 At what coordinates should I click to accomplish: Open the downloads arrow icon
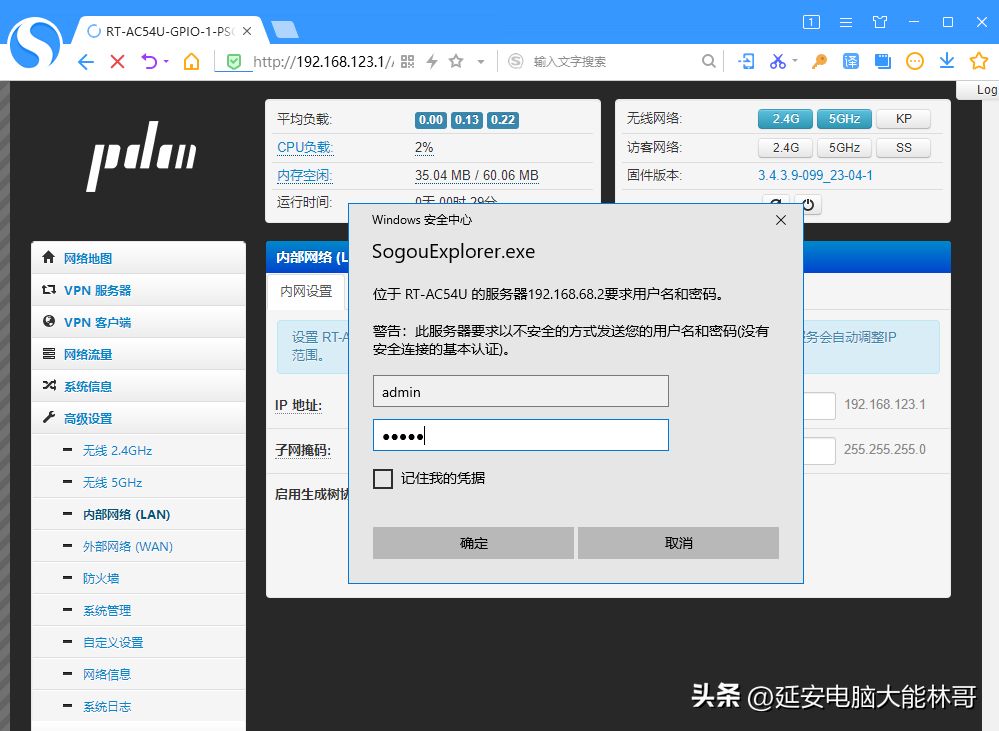pos(946,62)
